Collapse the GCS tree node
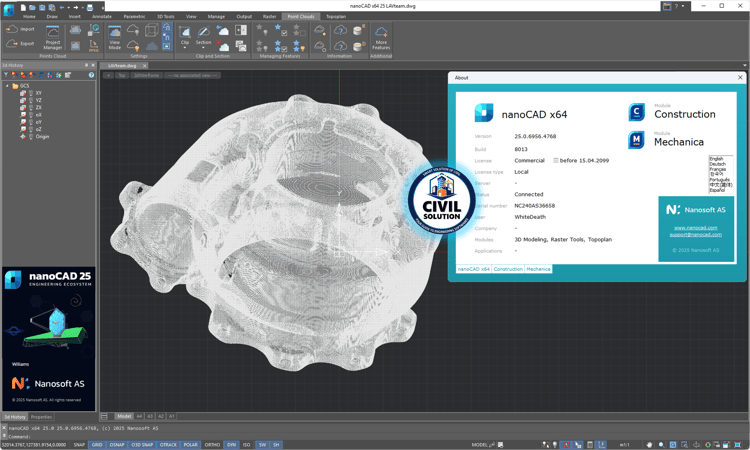This screenshot has width=750, height=450. (x=7, y=86)
